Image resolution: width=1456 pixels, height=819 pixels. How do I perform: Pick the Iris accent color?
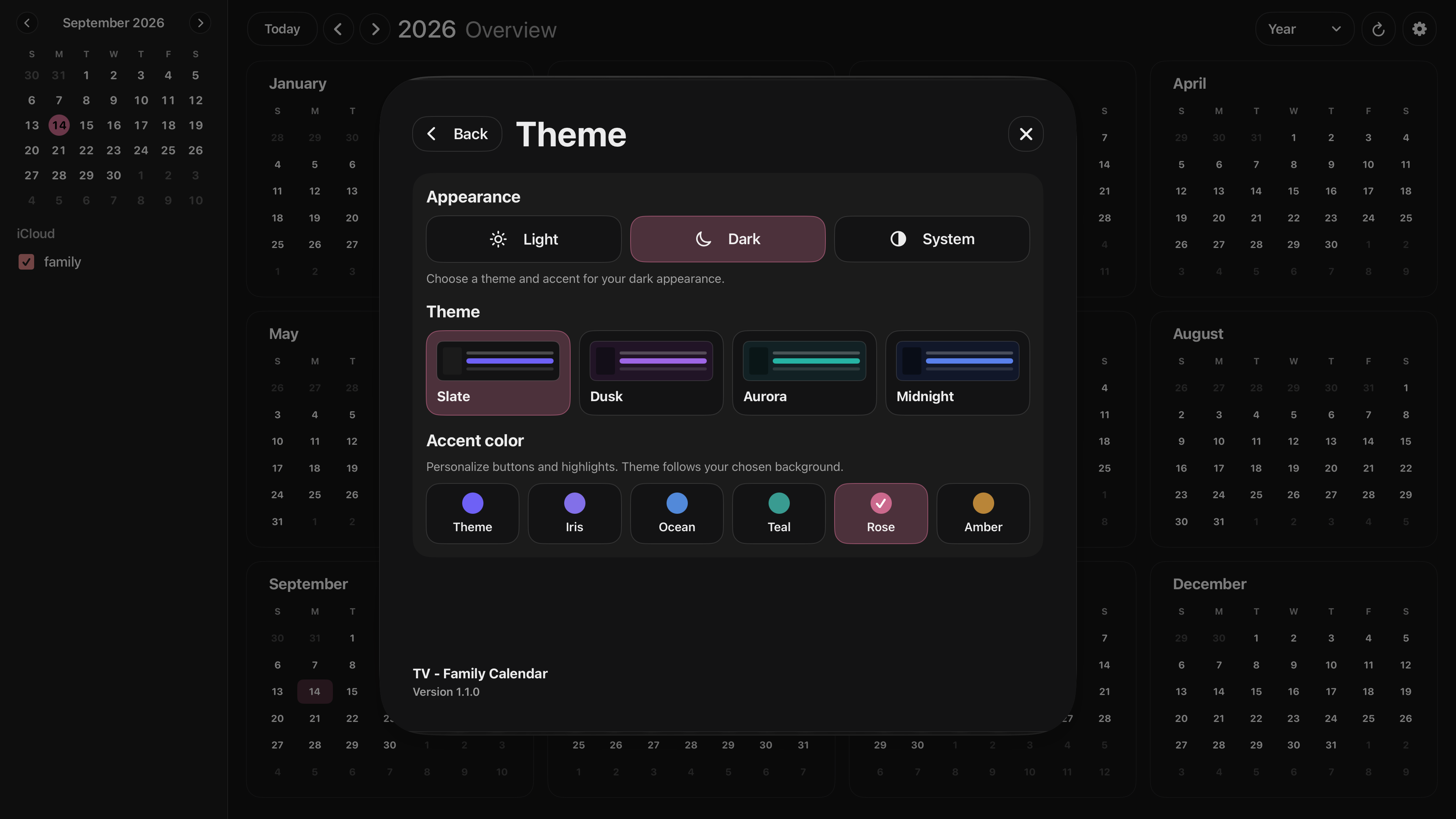(x=574, y=513)
